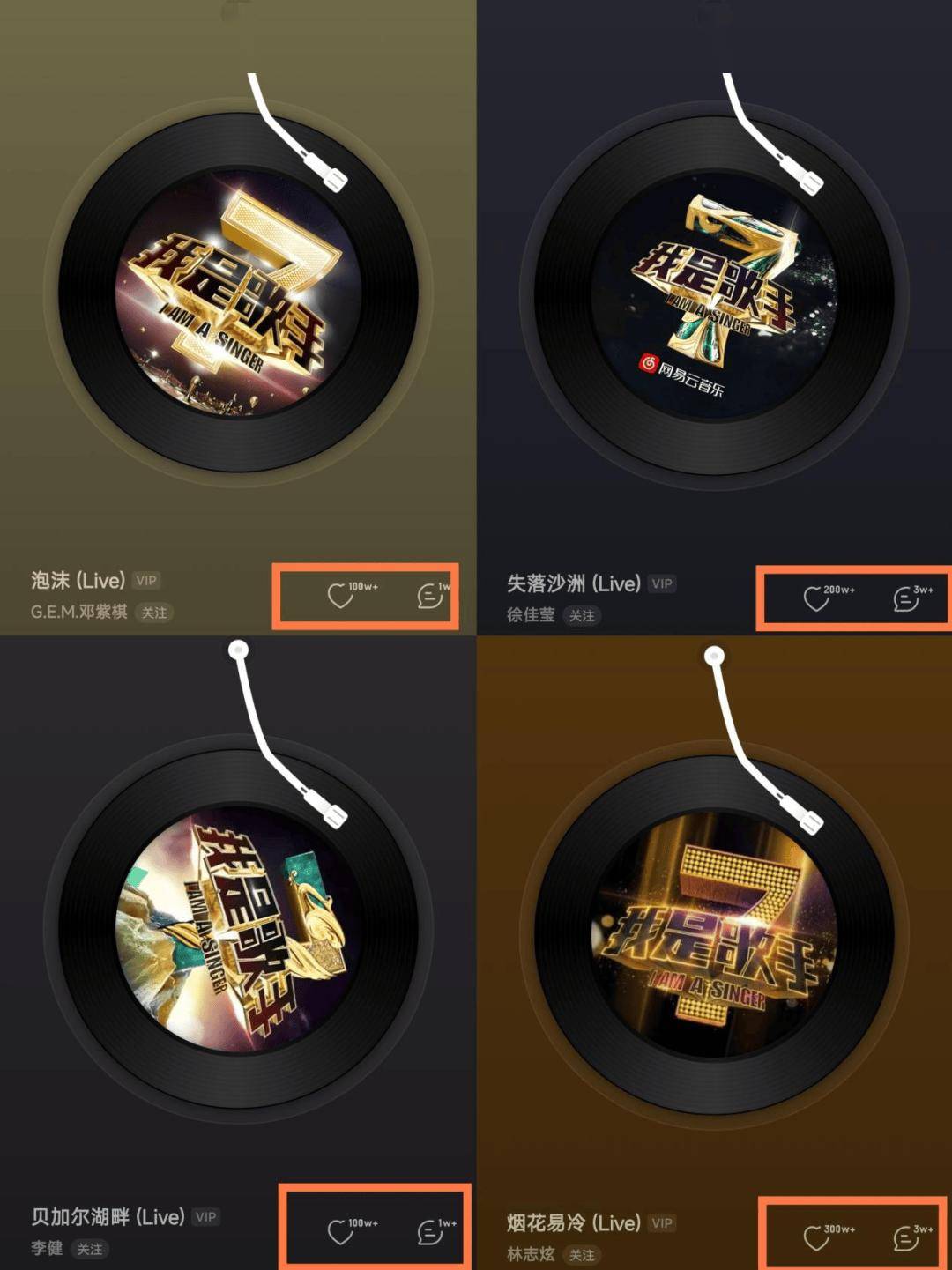Tap the 烟花易冷 (Live) vinyl album cover
952x1270 pixels.
pyautogui.click(x=715, y=935)
